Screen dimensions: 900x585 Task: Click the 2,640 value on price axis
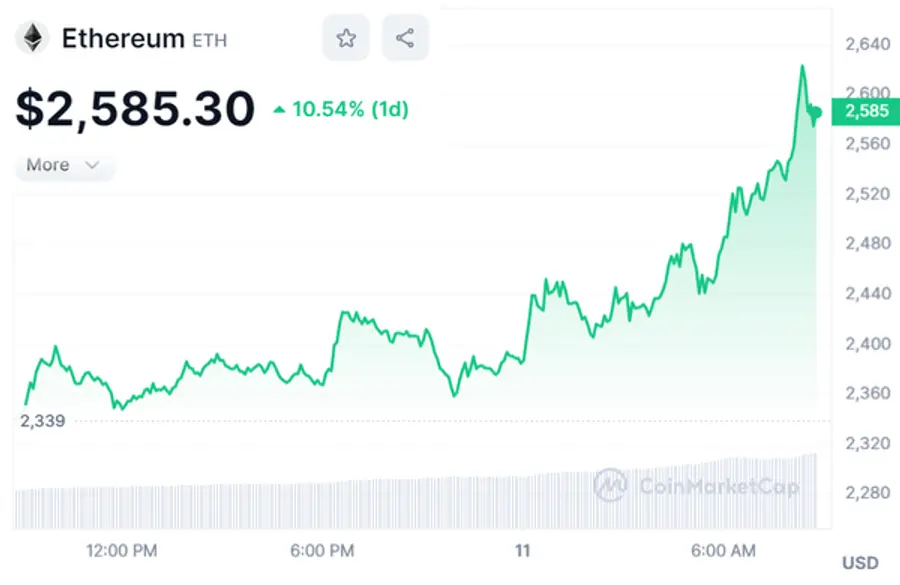(866, 44)
